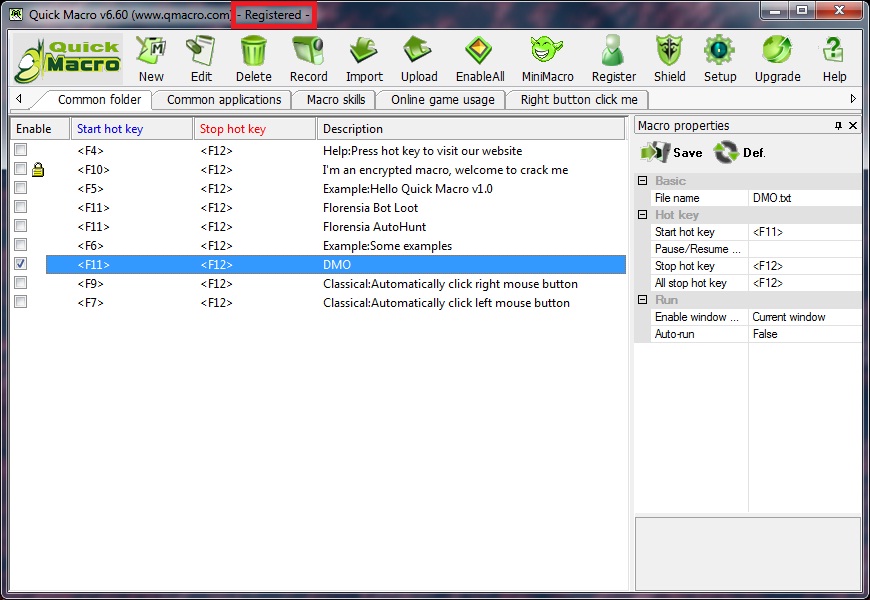Pin the Macro properties panel
870x600 pixels.
pyautogui.click(x=838, y=126)
